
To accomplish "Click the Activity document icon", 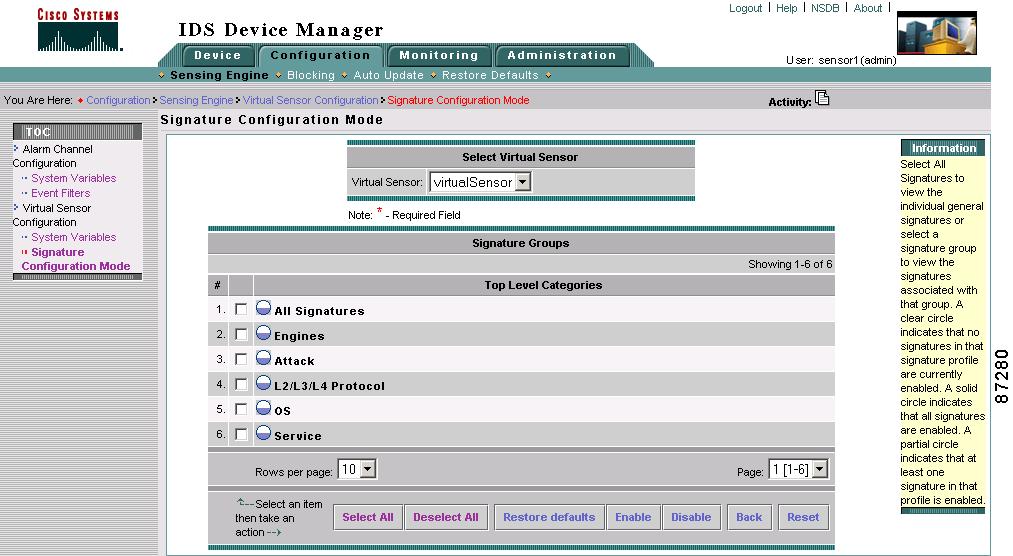I will coord(822,98).
